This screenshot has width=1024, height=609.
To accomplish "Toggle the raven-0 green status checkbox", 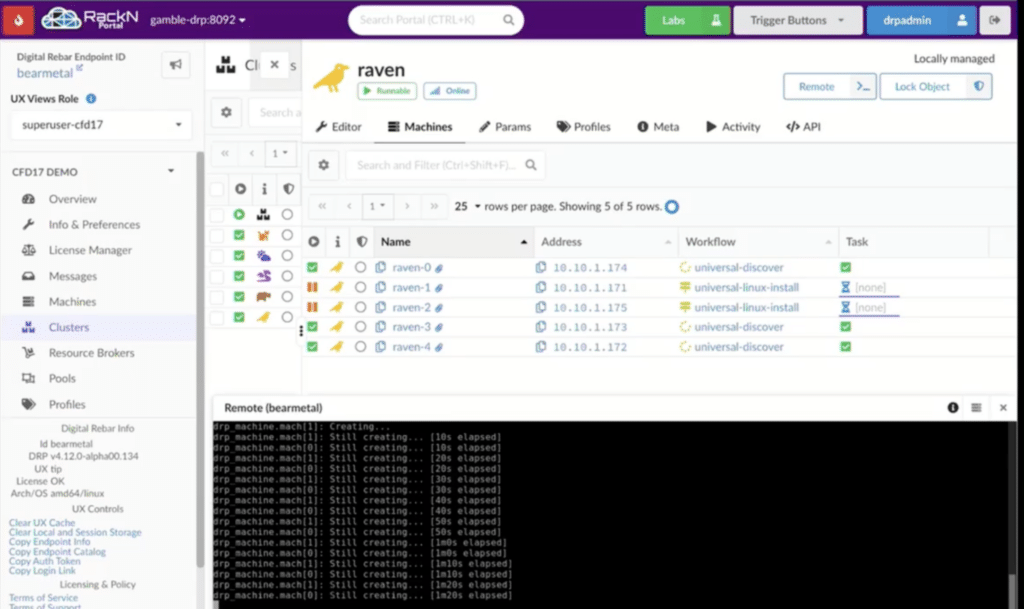I will click(x=312, y=267).
